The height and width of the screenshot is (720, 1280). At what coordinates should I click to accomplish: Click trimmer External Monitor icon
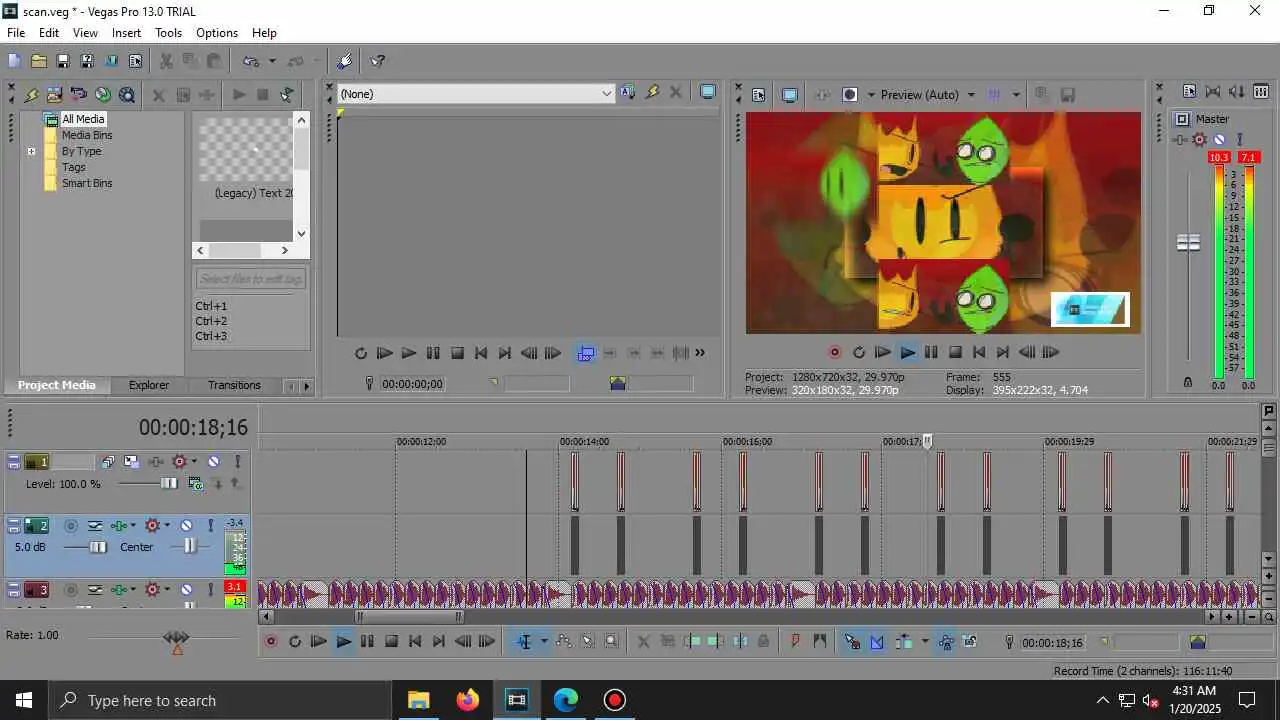(708, 92)
